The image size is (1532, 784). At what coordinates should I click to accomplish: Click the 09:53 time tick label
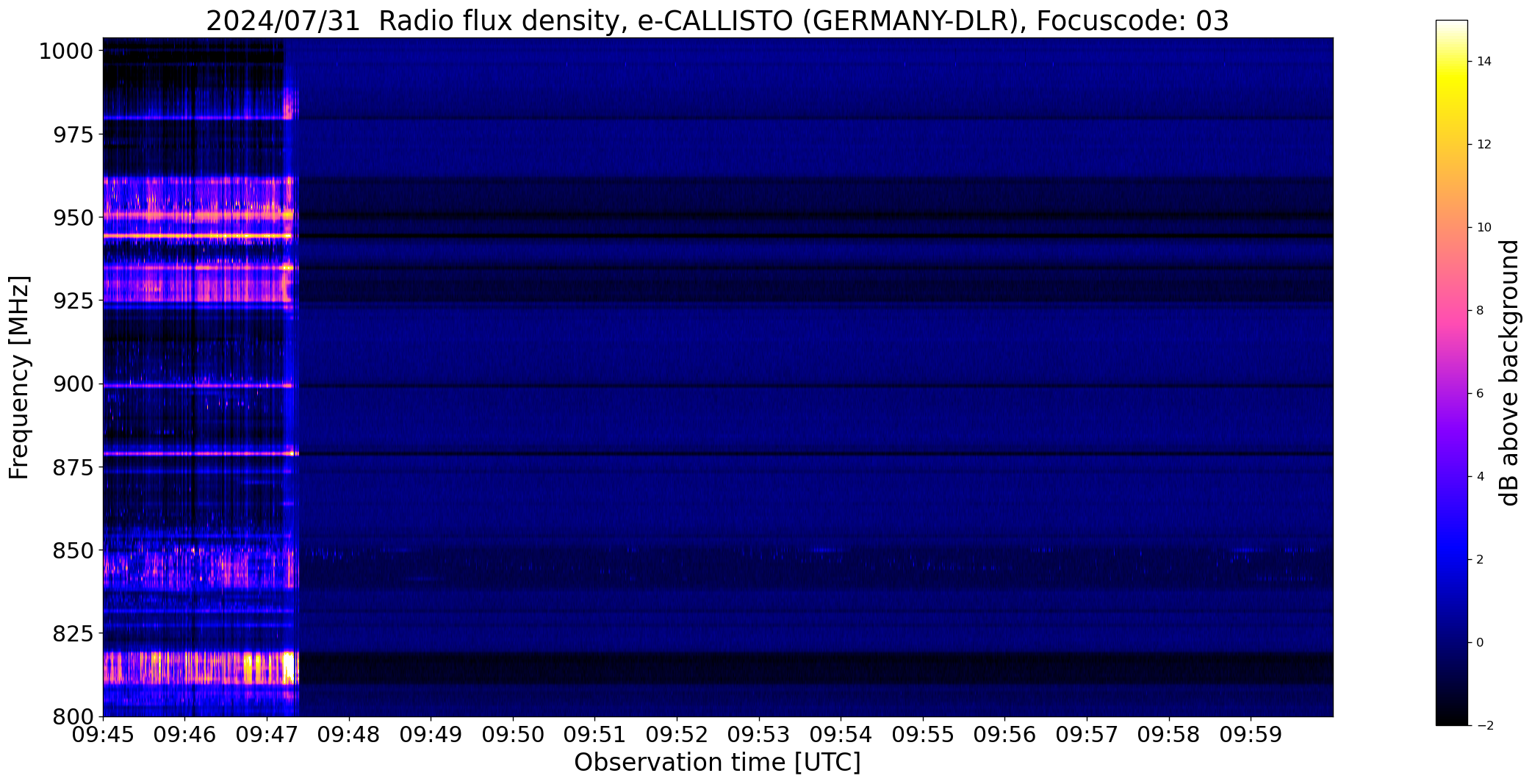coord(759,735)
